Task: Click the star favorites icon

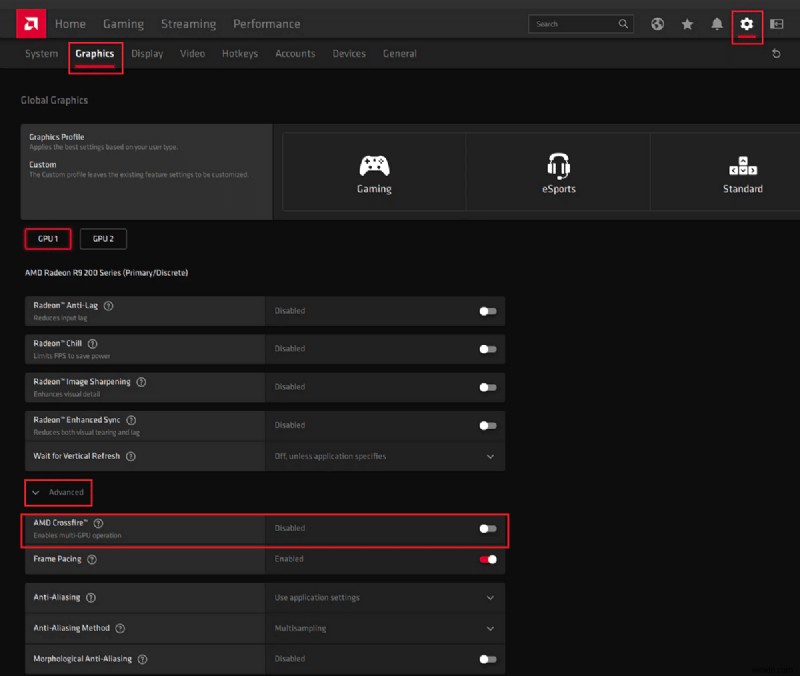Action: point(686,23)
